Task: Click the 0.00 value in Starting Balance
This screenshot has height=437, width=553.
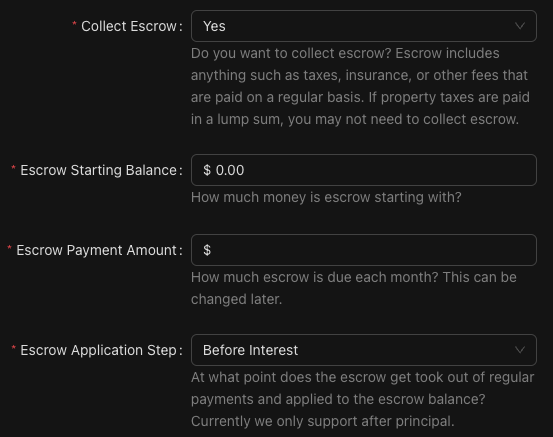Action: [230, 170]
